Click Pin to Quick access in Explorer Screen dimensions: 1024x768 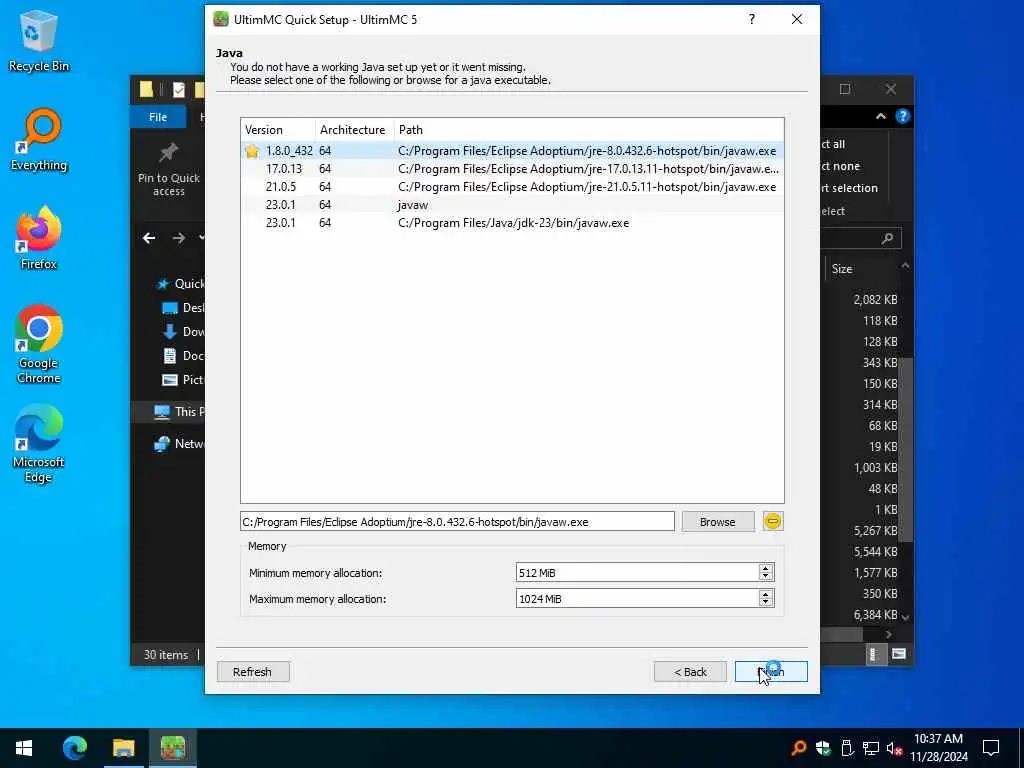pos(168,170)
